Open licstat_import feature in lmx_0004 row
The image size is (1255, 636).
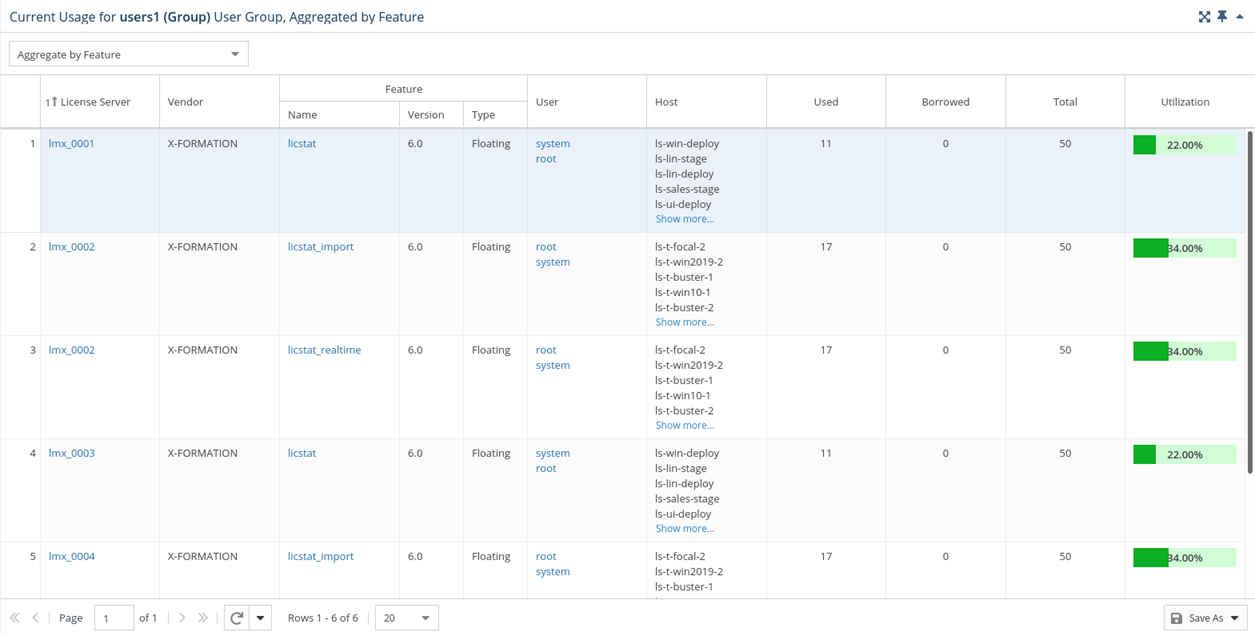pos(321,556)
